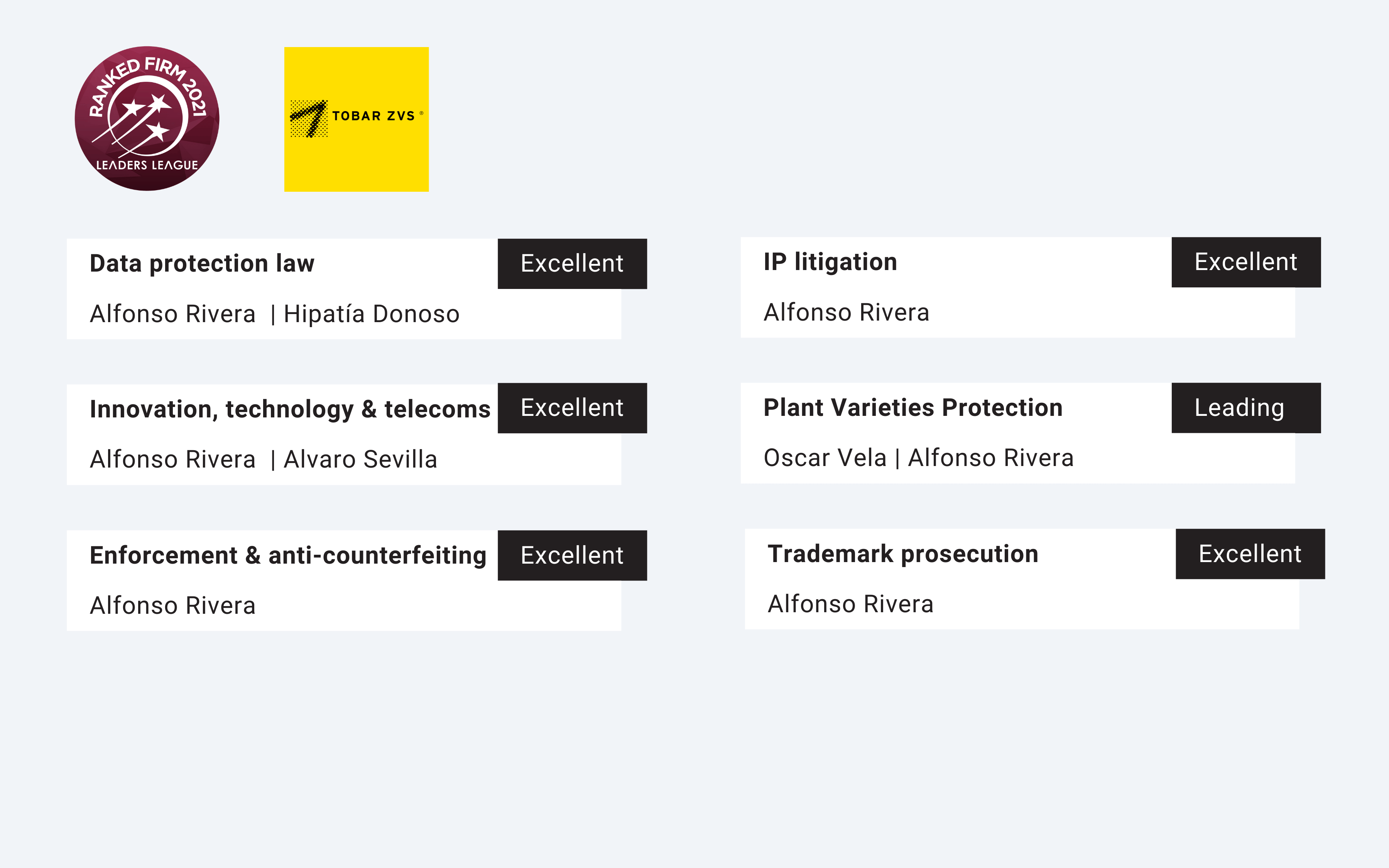Click the Leaders League Ranked Firm 2021 badge
The height and width of the screenshot is (868, 1389).
click(x=147, y=119)
